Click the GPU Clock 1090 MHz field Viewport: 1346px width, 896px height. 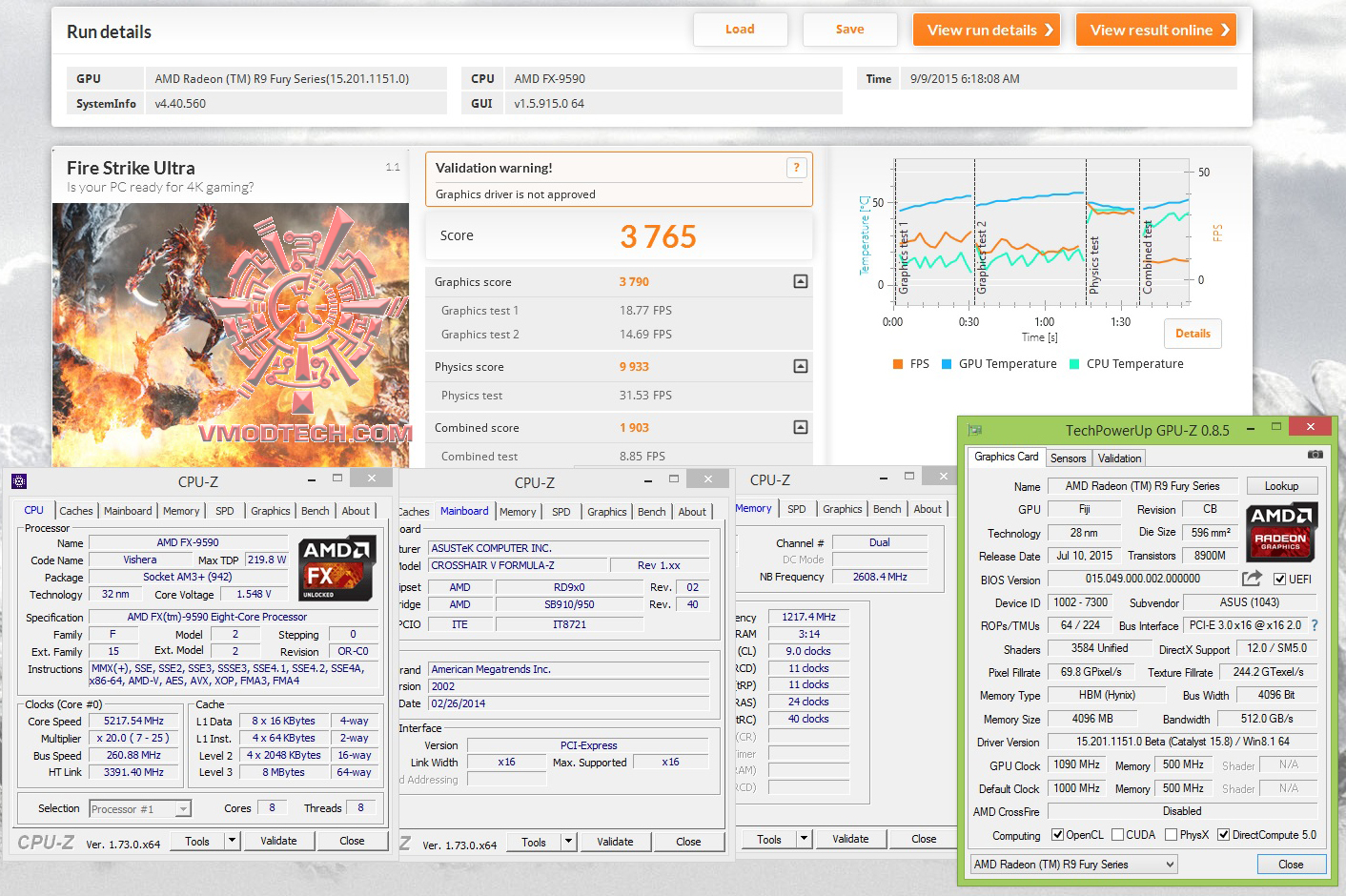[x=1077, y=764]
